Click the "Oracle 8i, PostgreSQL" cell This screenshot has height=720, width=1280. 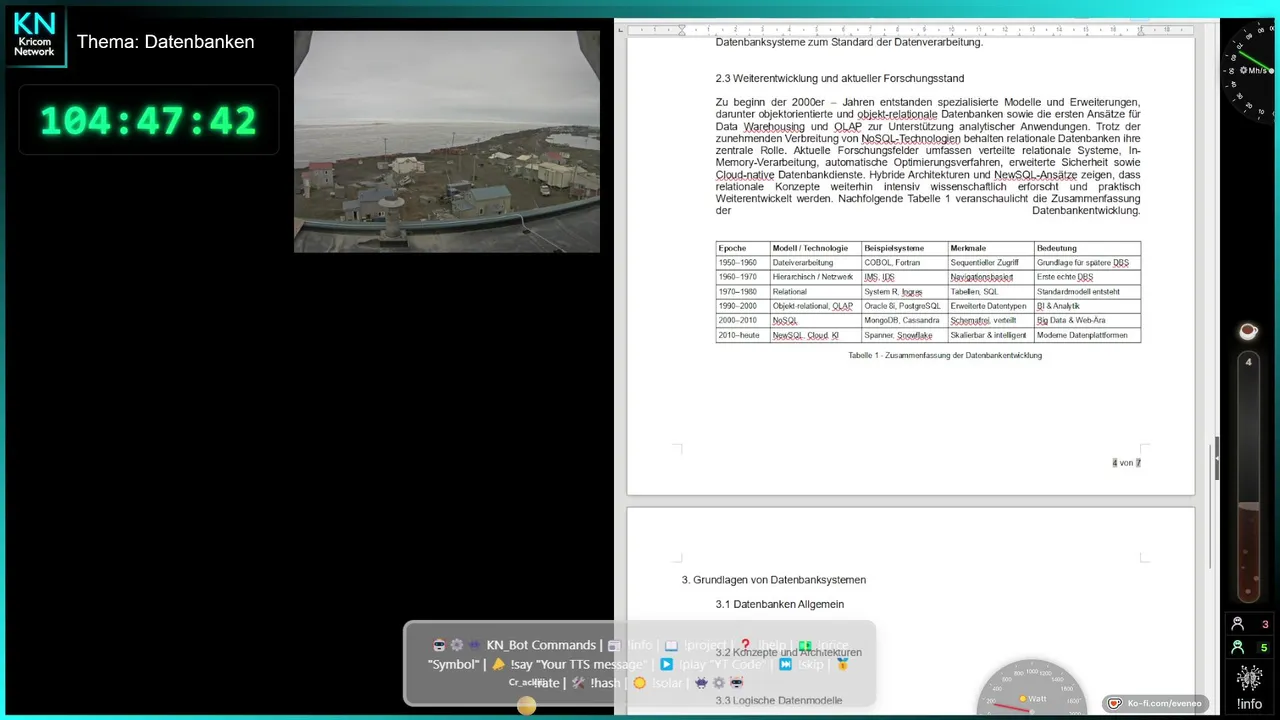pos(903,306)
